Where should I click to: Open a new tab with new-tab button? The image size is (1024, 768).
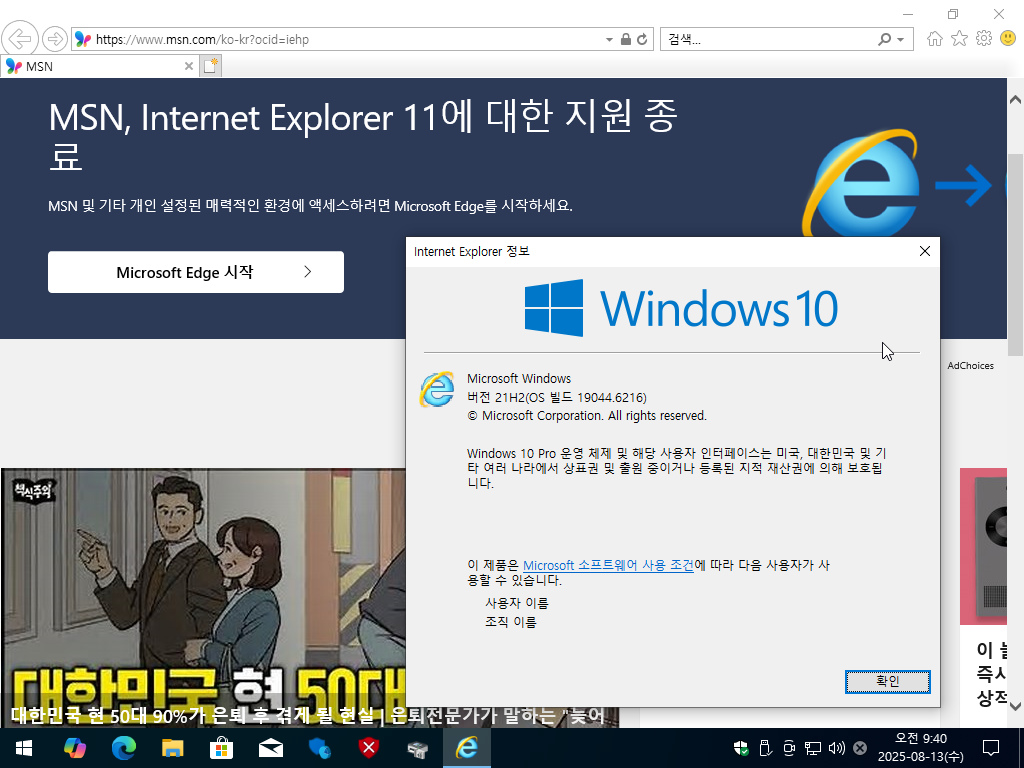(x=210, y=66)
